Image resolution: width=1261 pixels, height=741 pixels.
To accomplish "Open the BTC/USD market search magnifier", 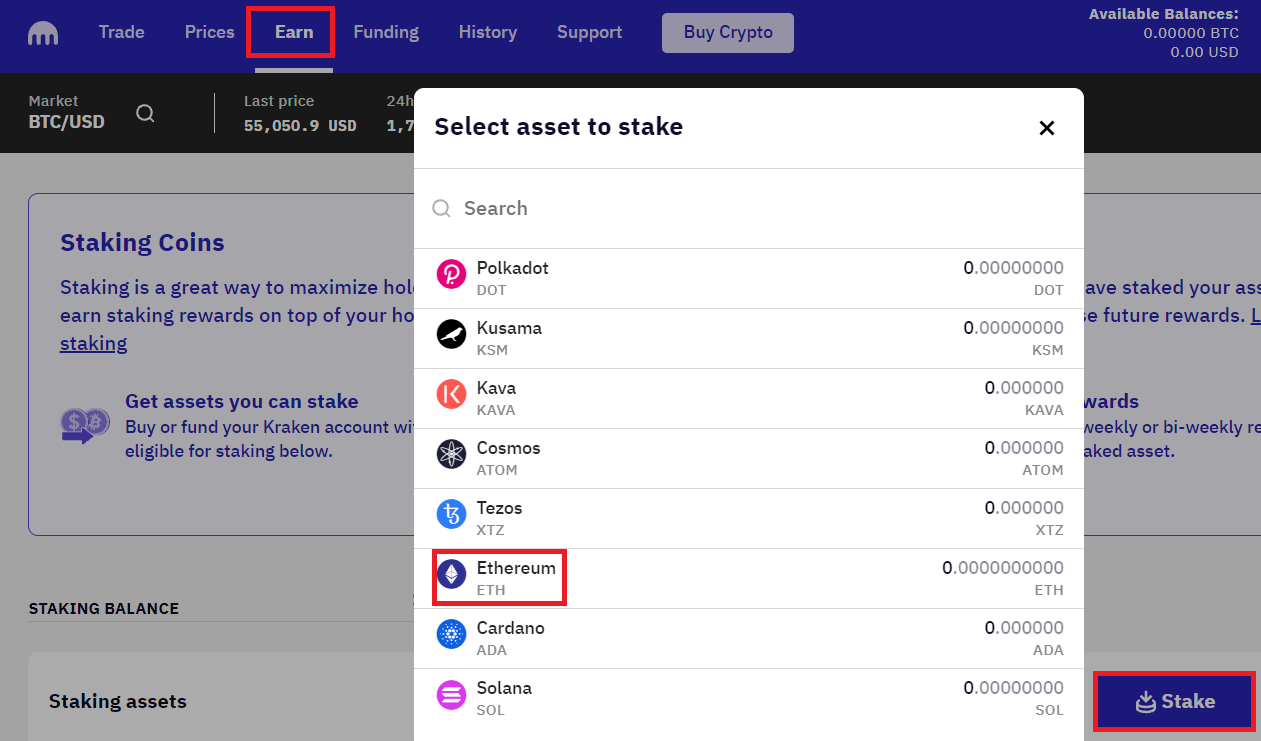I will tap(145, 113).
